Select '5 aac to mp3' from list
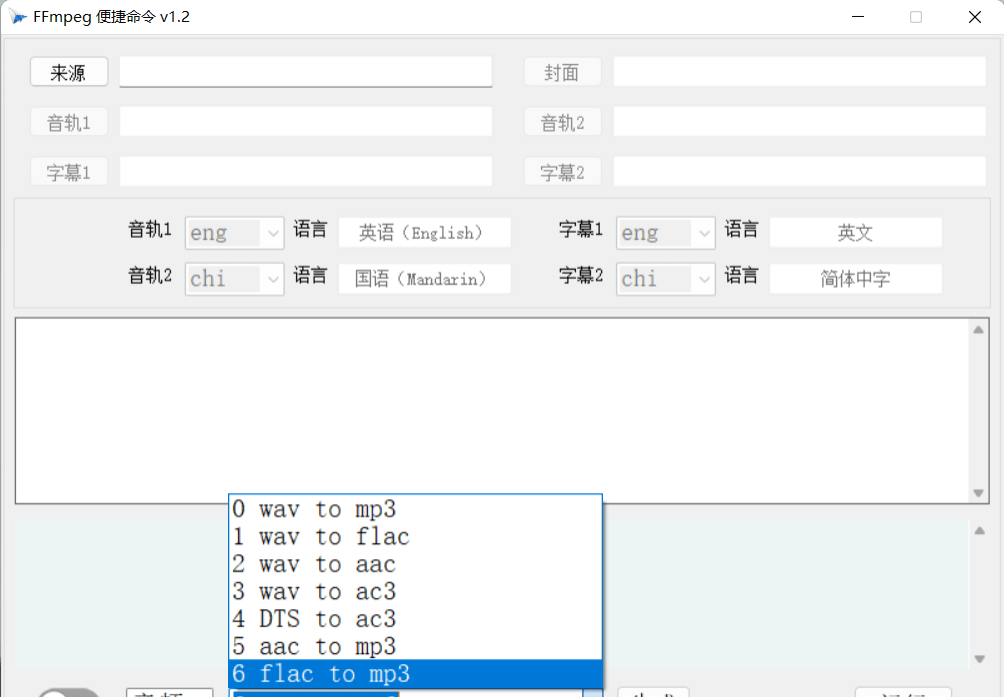This screenshot has width=1004, height=697. [416, 647]
